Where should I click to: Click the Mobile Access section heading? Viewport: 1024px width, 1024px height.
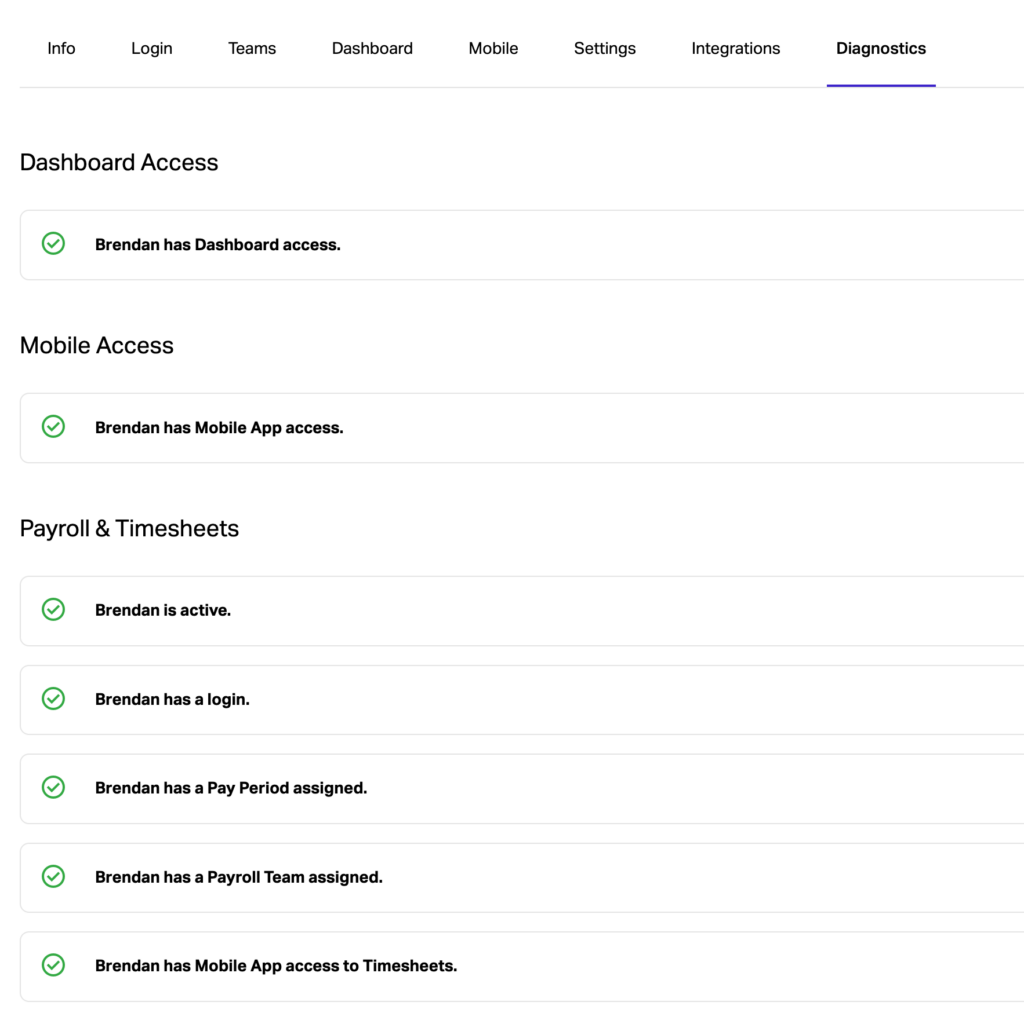97,345
